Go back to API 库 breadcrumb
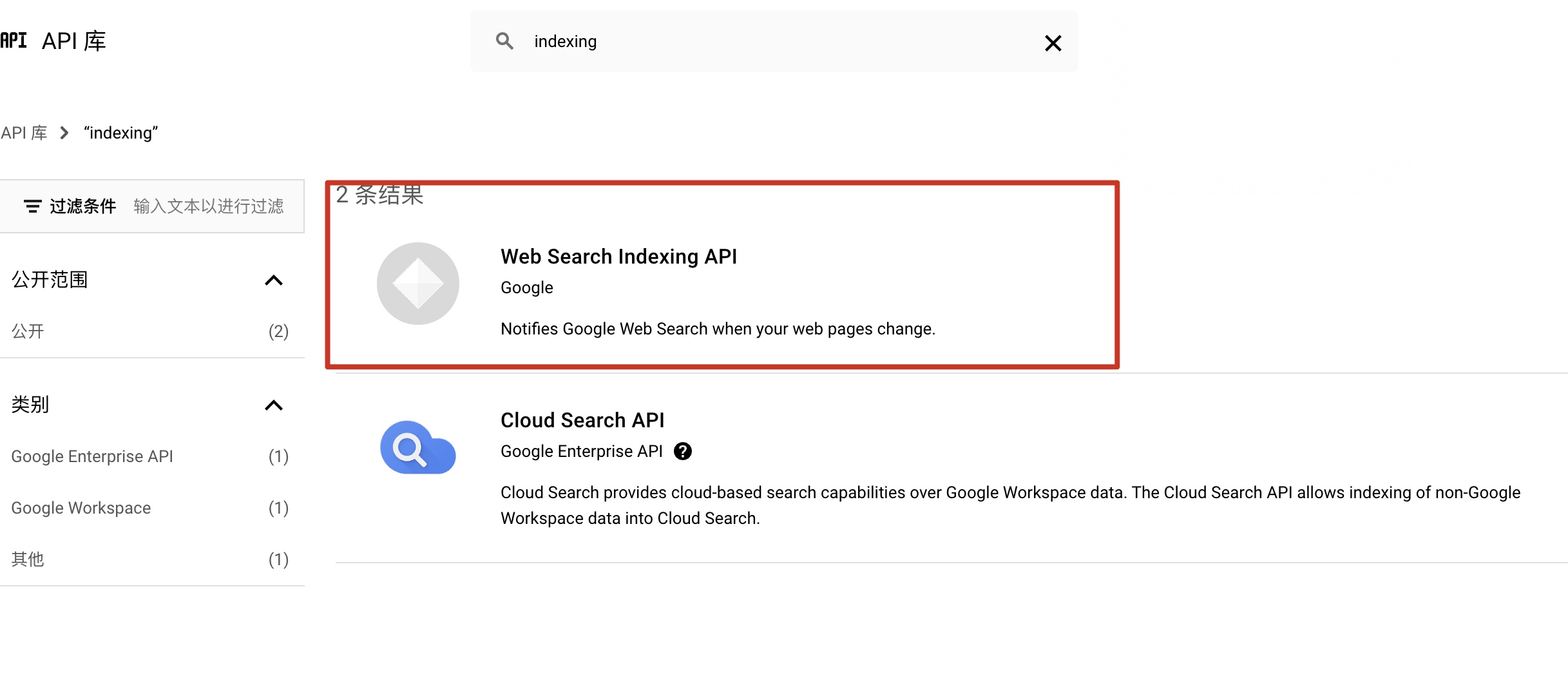This screenshot has width=1568, height=687. 24,133
